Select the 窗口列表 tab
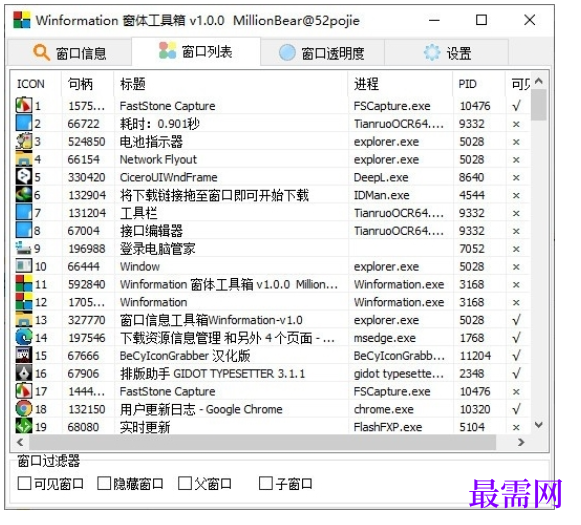Viewport: 581px width, 525px height. (x=196, y=51)
